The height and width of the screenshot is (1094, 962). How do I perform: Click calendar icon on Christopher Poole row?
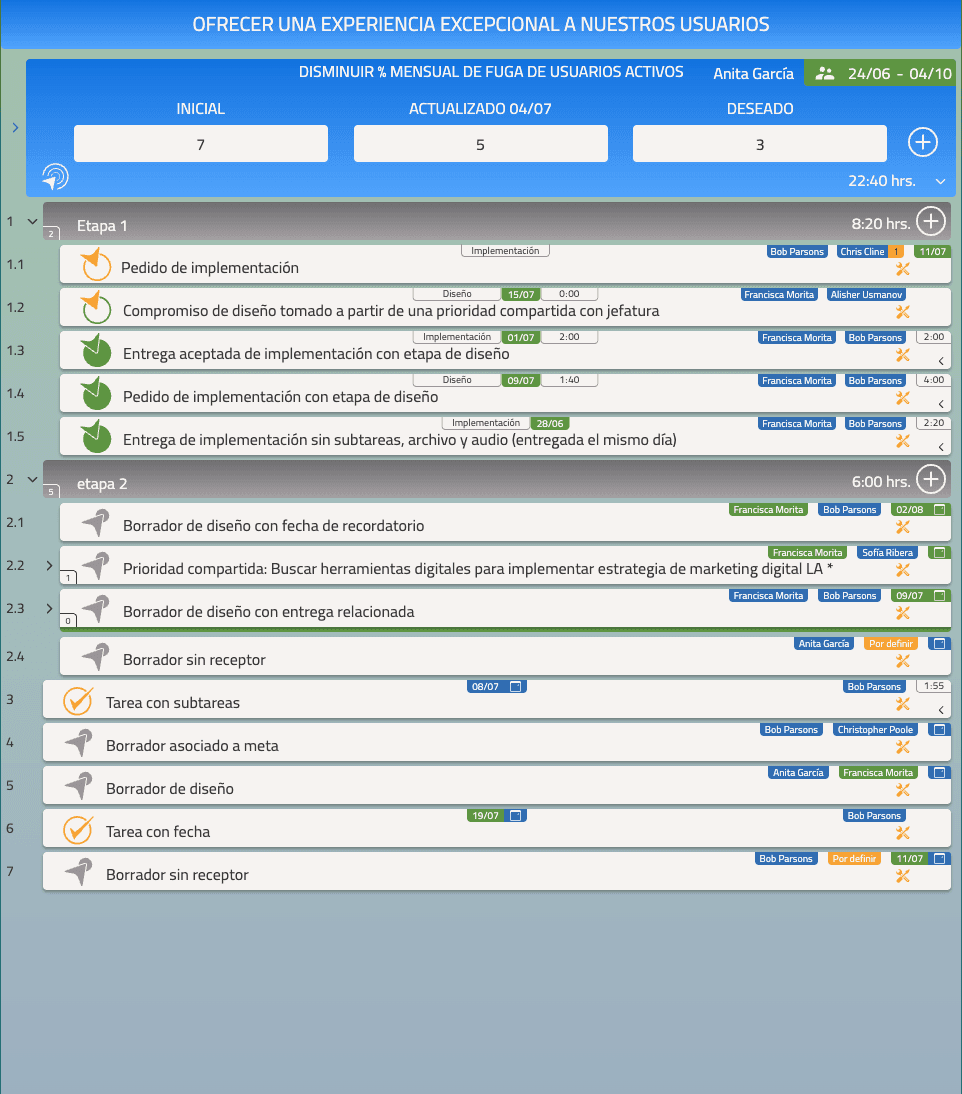tap(940, 730)
